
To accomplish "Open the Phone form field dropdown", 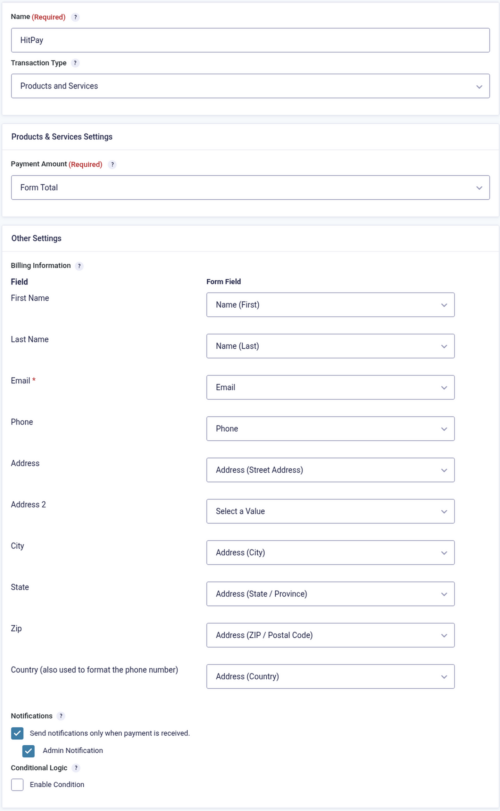I will click(x=330, y=429).
